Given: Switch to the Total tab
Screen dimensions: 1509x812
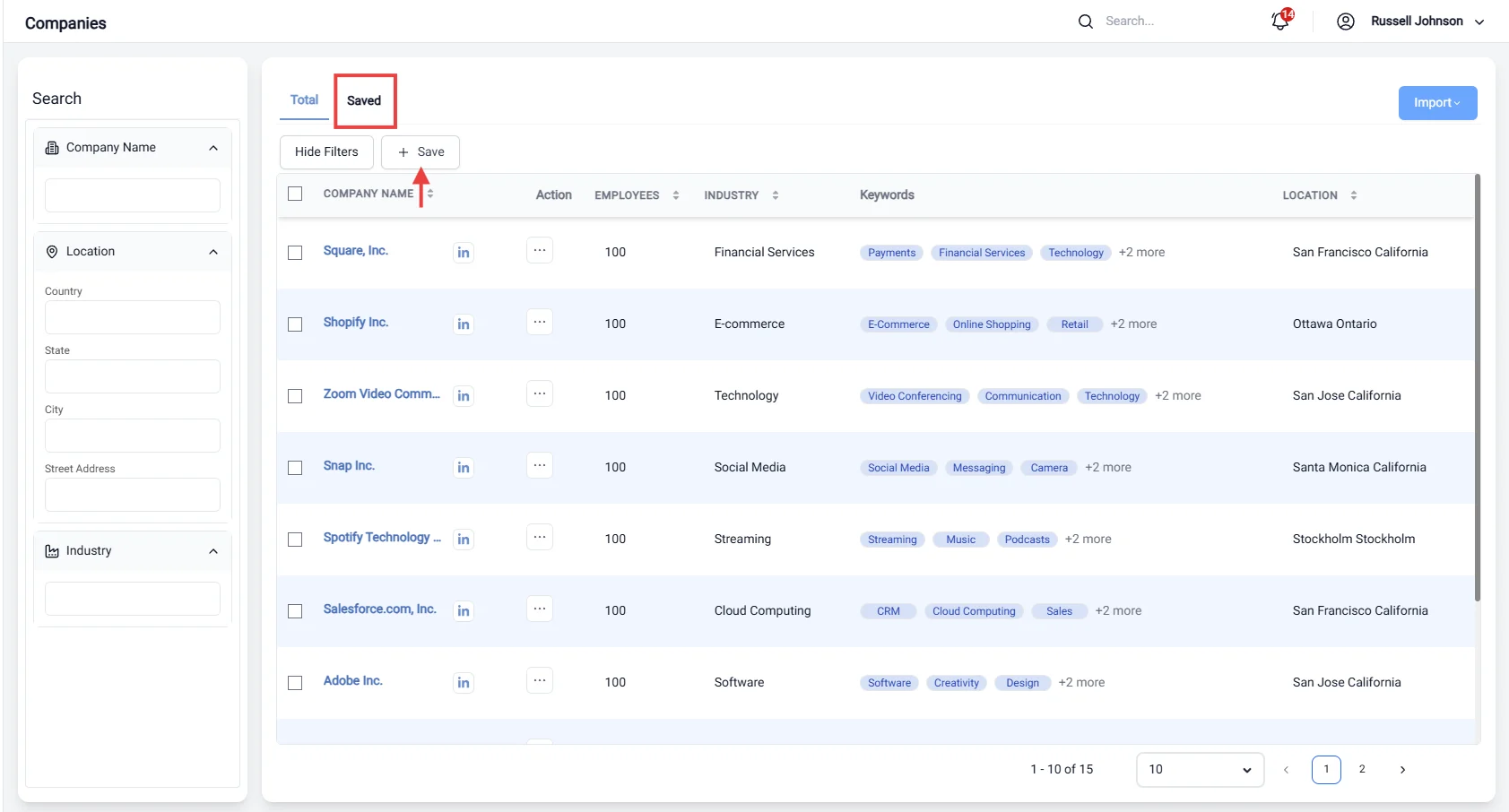Looking at the screenshot, I should pyautogui.click(x=304, y=100).
